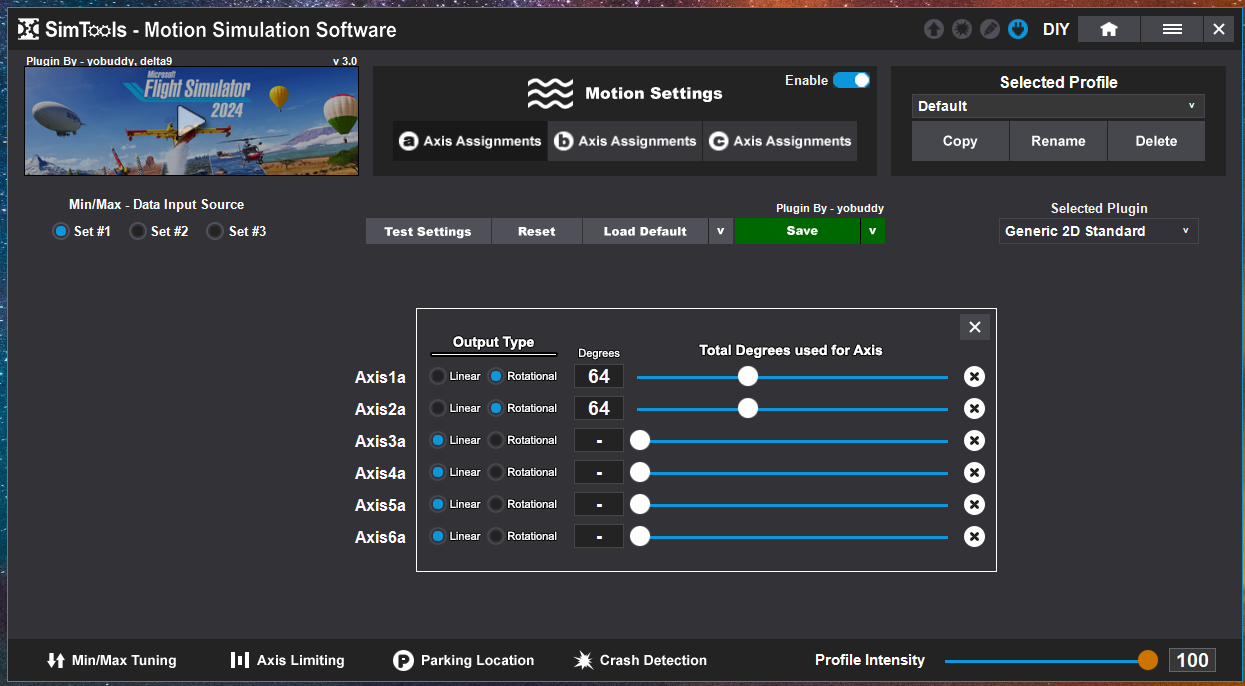Set Axis3a output type to Rotational
1245x686 pixels.
[x=497, y=440]
